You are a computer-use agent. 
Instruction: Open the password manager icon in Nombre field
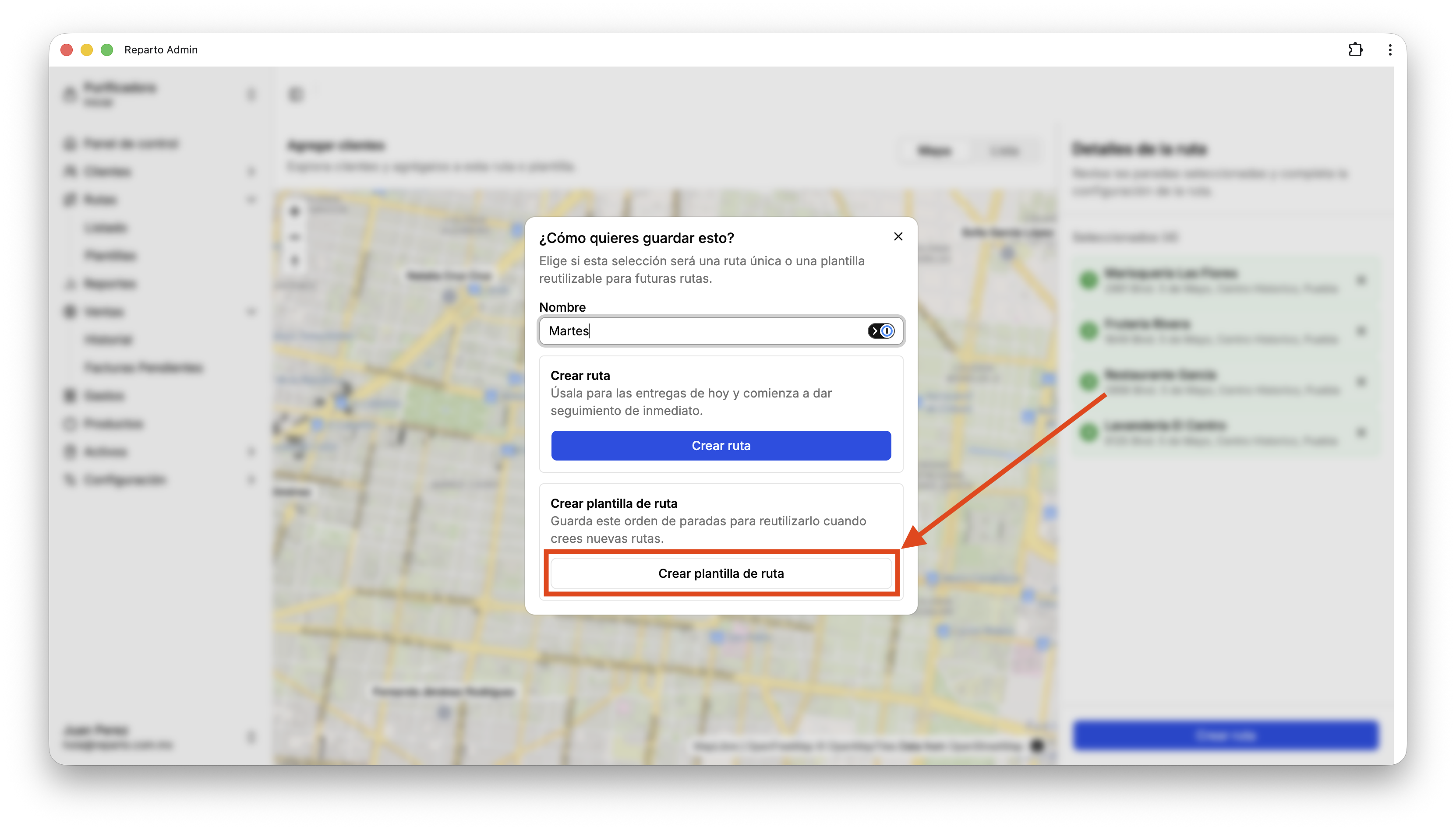coord(880,331)
